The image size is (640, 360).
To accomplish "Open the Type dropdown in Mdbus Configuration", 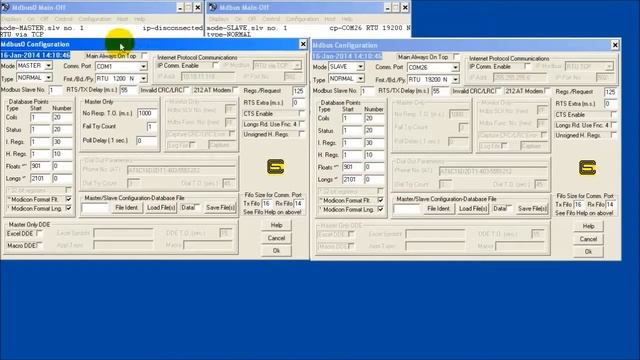I will tap(360, 78).
